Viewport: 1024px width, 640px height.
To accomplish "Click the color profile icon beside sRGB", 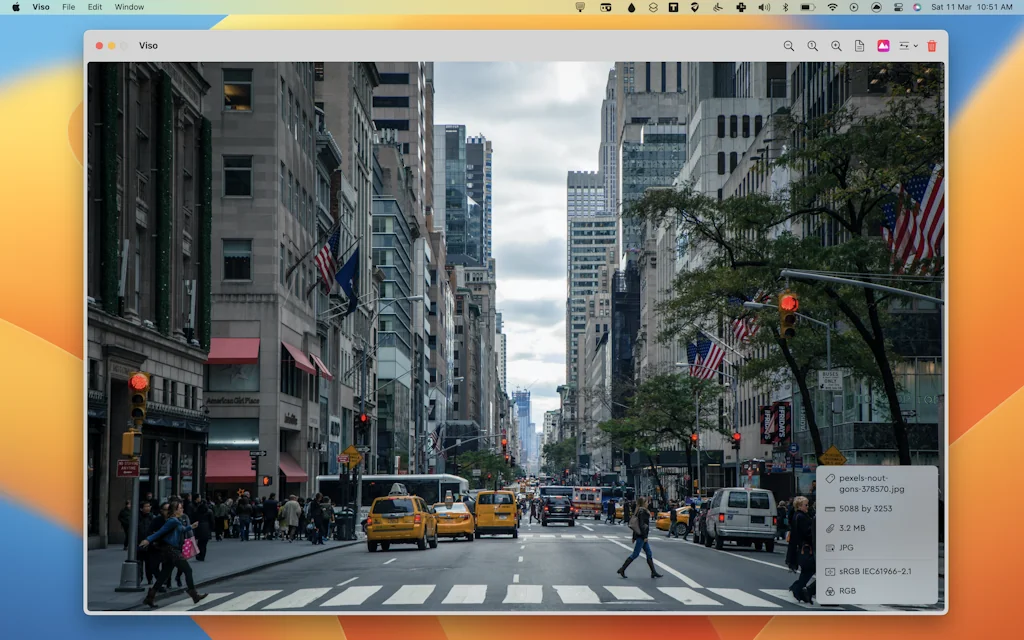I will point(830,571).
